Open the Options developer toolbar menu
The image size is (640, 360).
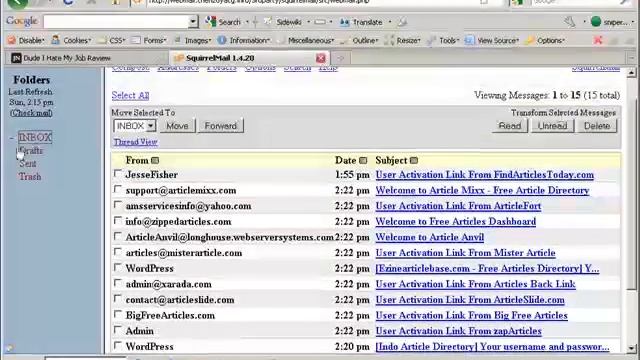coord(546,40)
